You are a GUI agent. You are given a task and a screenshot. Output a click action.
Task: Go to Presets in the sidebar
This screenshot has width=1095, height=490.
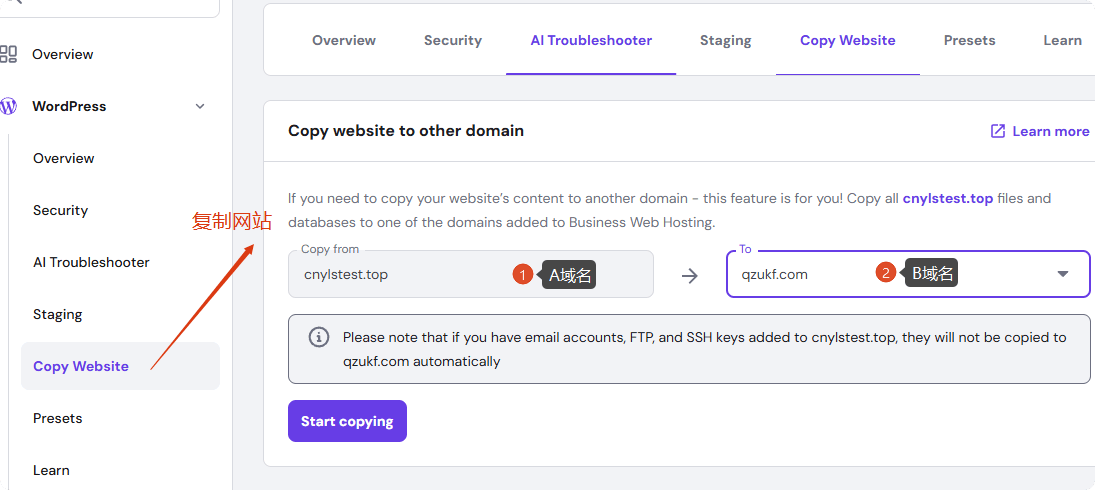point(58,418)
